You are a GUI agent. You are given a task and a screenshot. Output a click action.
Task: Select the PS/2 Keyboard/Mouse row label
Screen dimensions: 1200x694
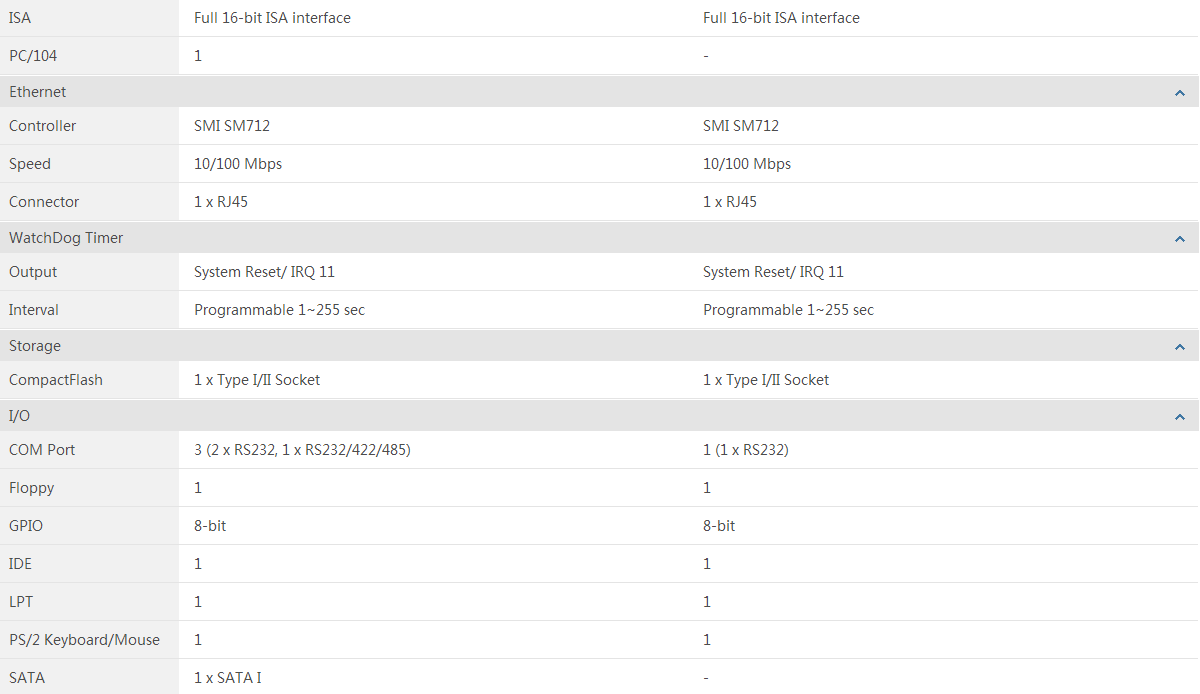pos(84,640)
